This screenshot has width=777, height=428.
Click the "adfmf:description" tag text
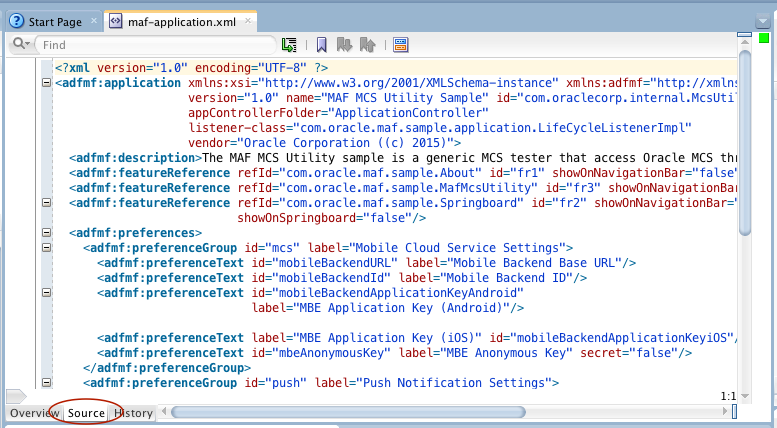coord(136,158)
